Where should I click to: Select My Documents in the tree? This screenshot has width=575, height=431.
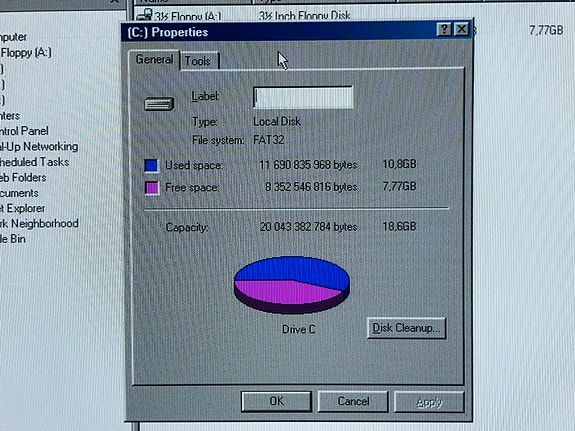pos(19,193)
